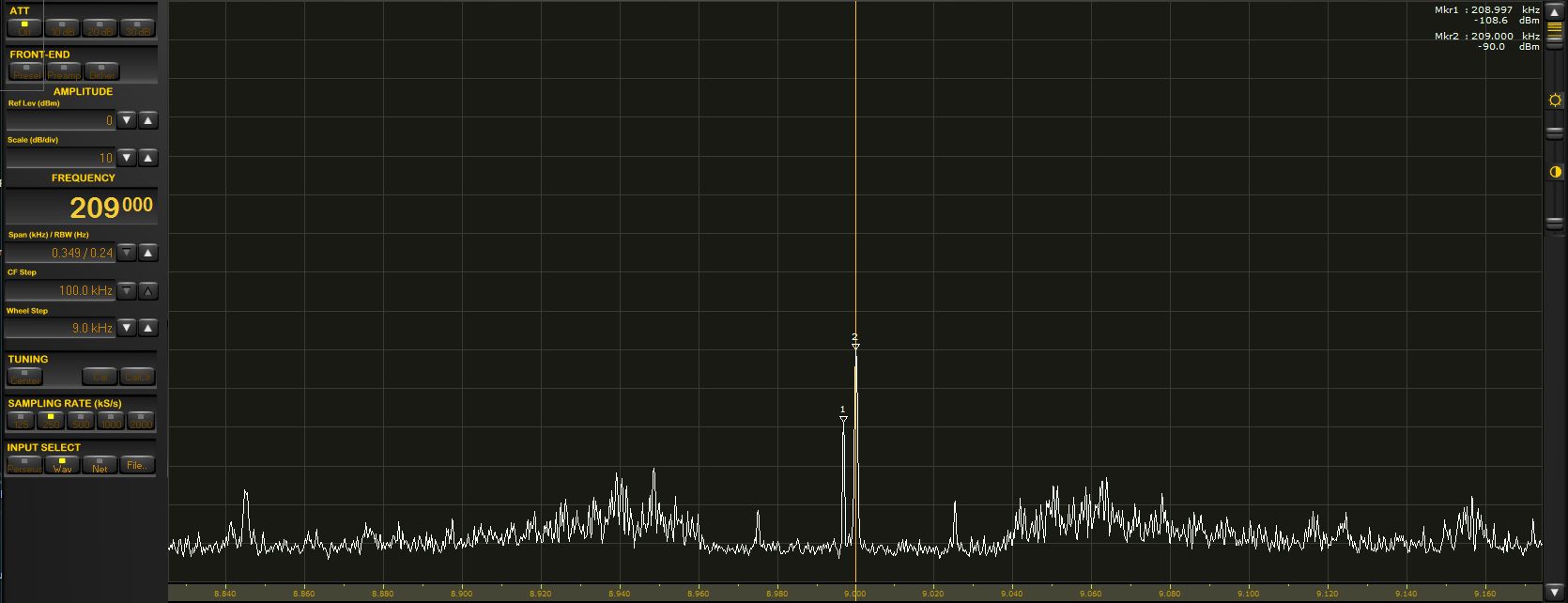
Task: Click the 9.100 label on frequency axis
Action: [1248, 594]
